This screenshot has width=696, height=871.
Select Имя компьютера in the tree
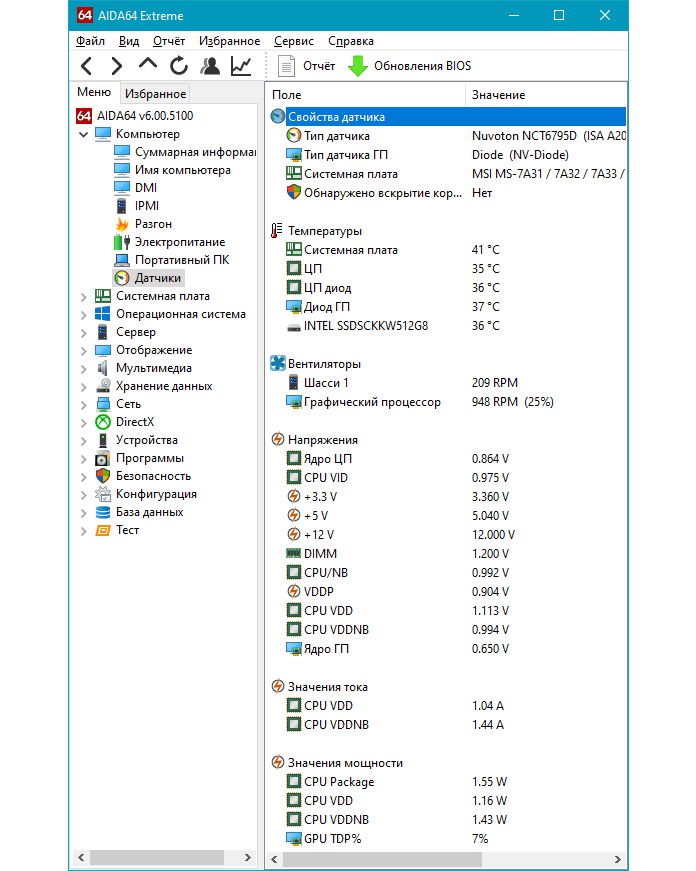coord(172,170)
